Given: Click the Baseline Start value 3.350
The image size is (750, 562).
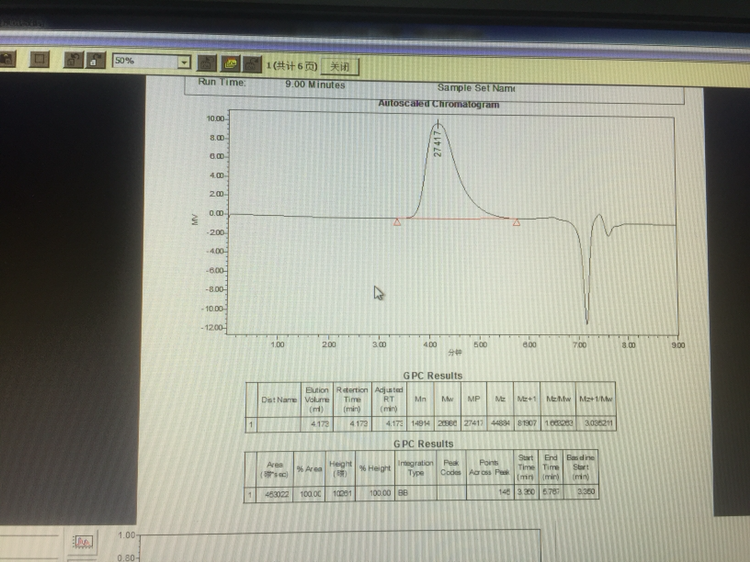Looking at the screenshot, I should (585, 491).
